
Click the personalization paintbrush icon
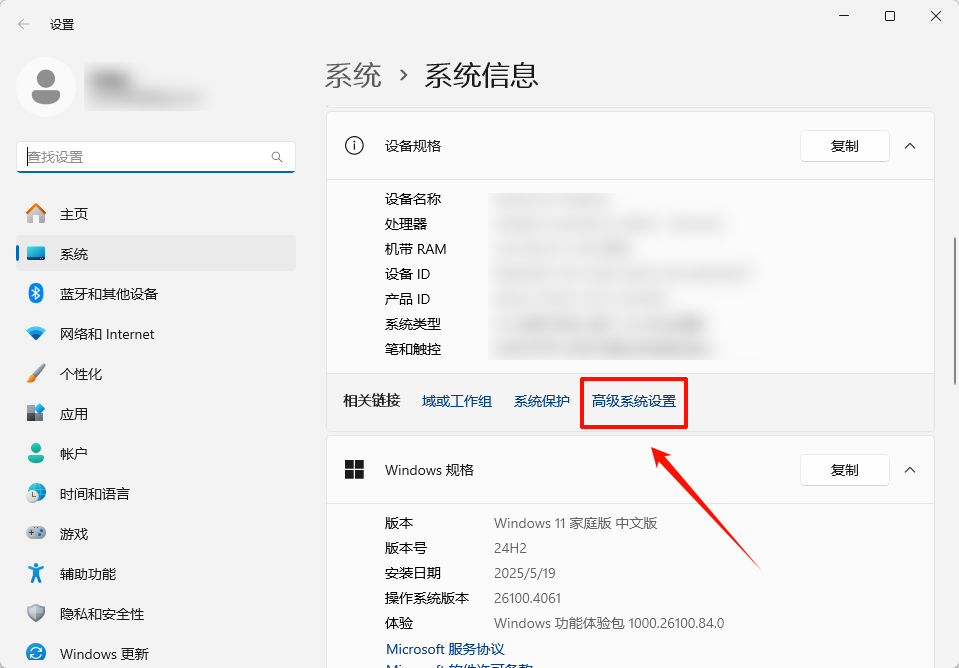click(x=36, y=373)
